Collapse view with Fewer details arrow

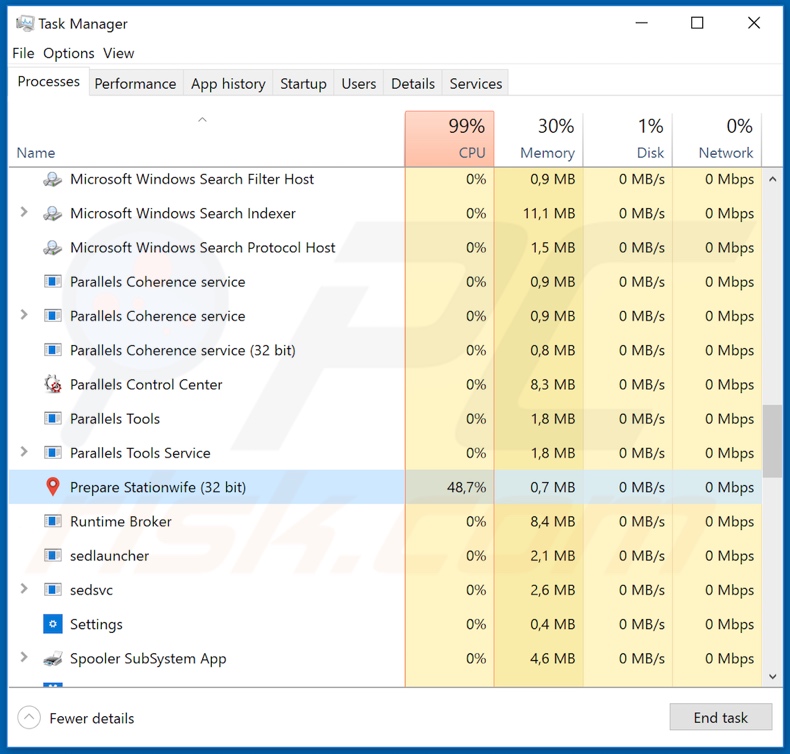[x=29, y=717]
